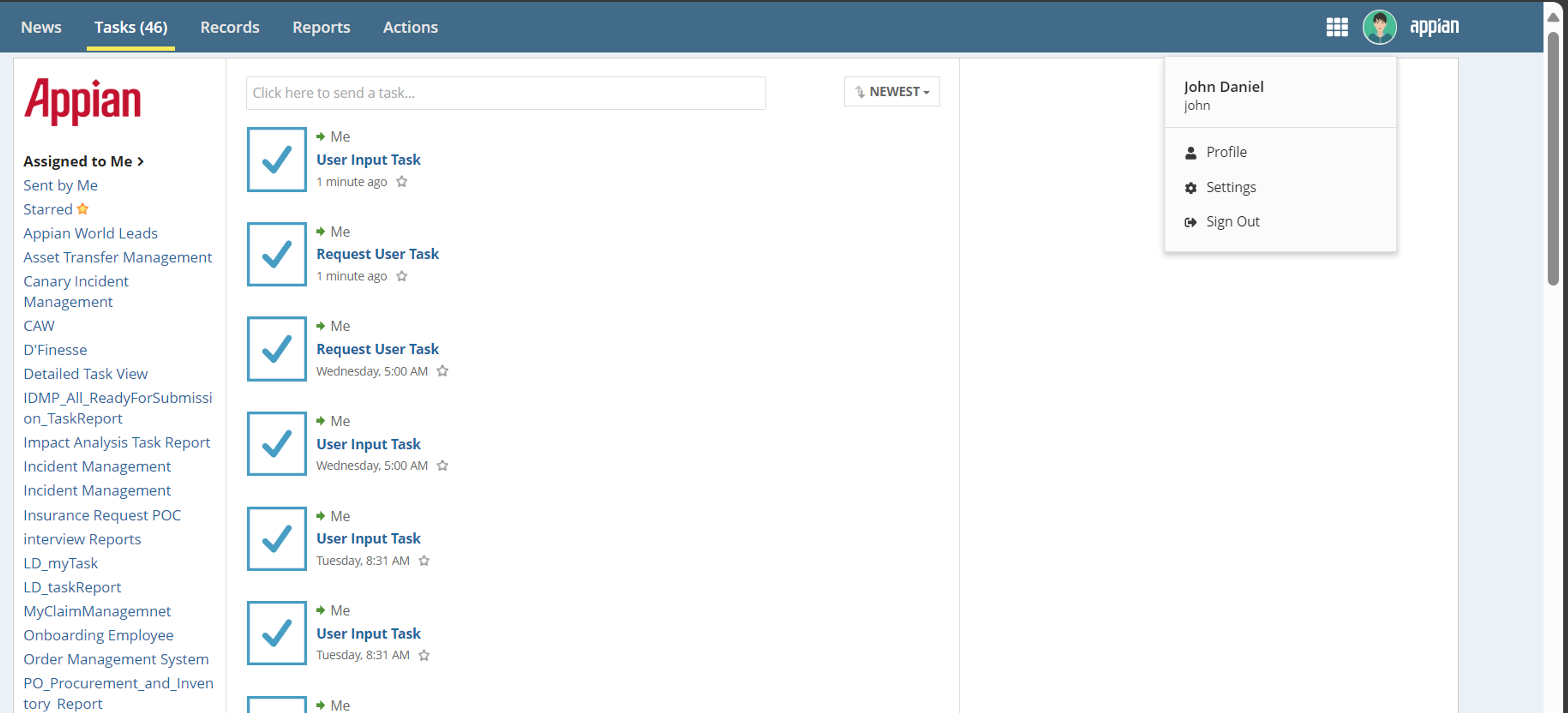Open second Tuesday User Input Task link

tap(368, 633)
